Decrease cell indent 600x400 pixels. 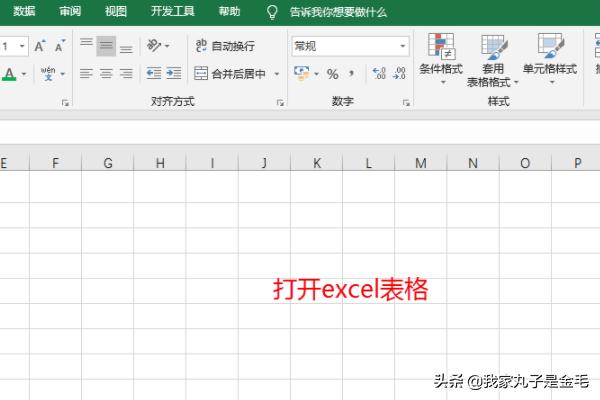[154, 73]
